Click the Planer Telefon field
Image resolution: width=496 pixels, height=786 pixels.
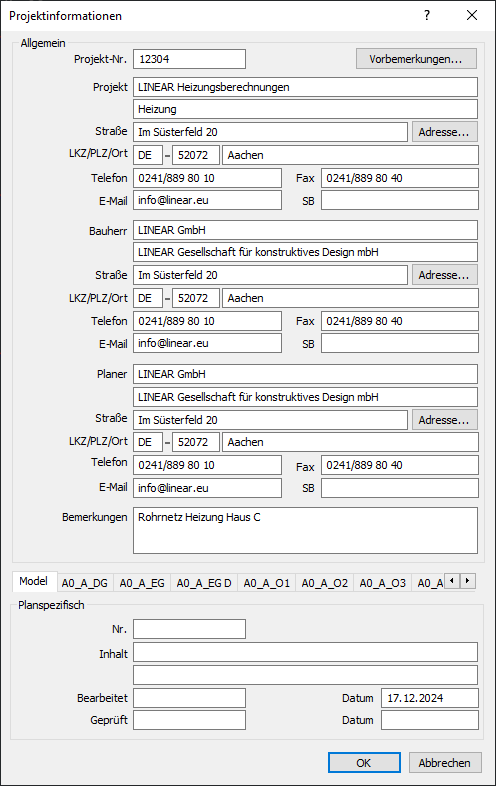click(207, 465)
